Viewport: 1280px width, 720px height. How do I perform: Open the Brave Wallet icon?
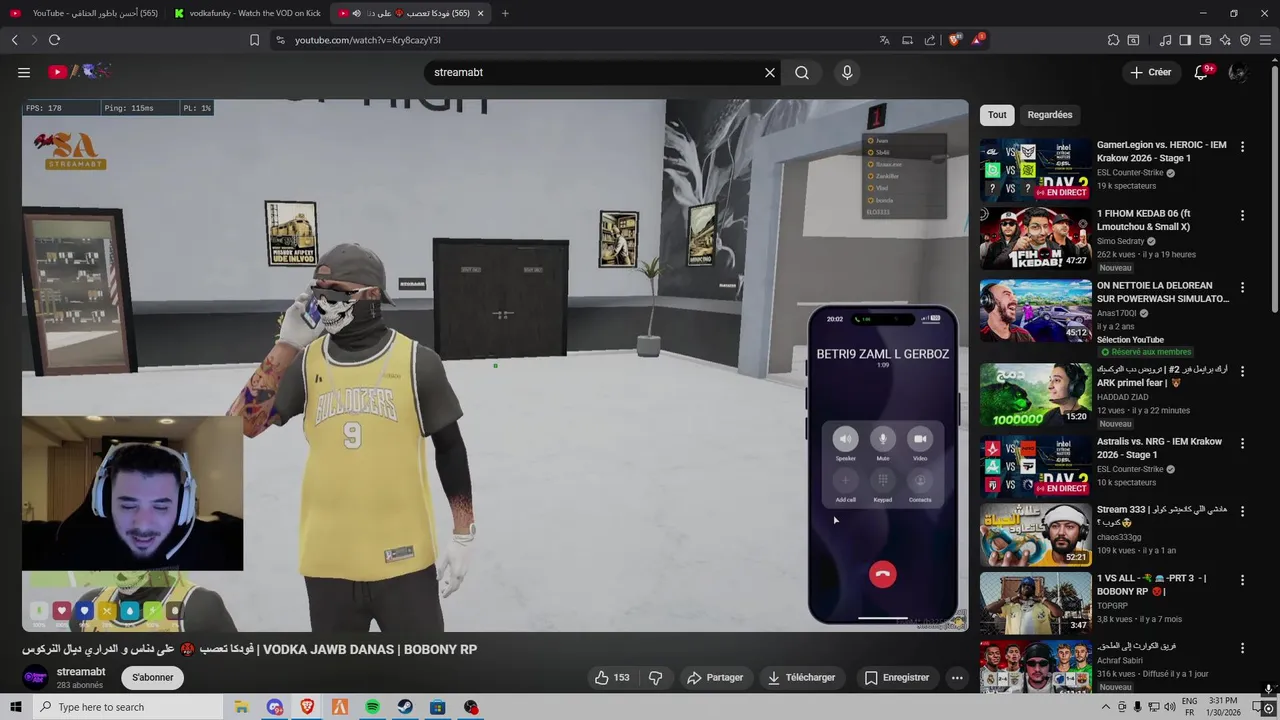[x=1205, y=40]
